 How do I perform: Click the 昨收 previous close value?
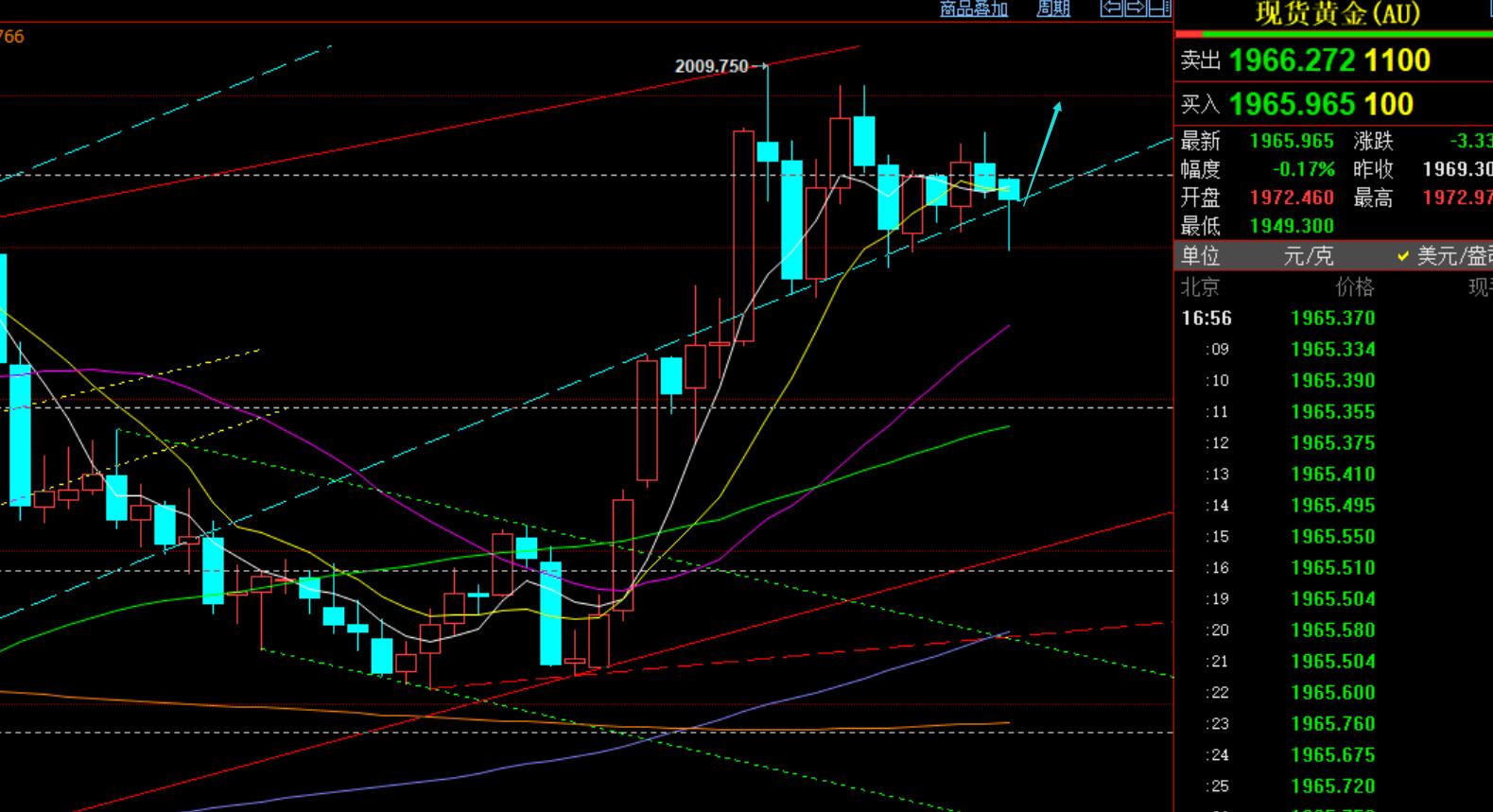pos(1457,169)
